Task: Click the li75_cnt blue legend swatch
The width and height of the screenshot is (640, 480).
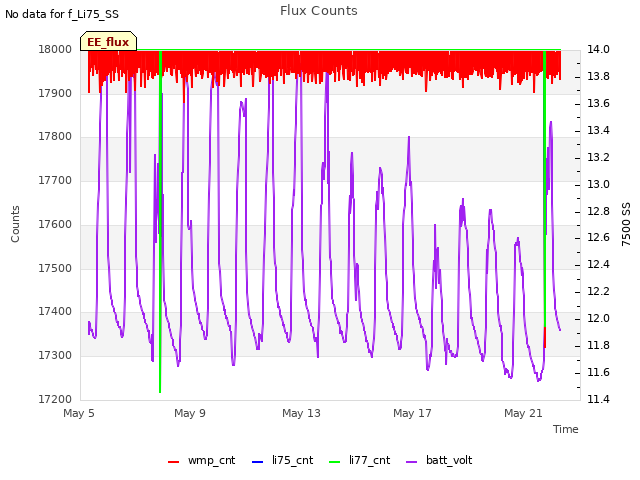Action: click(258, 462)
